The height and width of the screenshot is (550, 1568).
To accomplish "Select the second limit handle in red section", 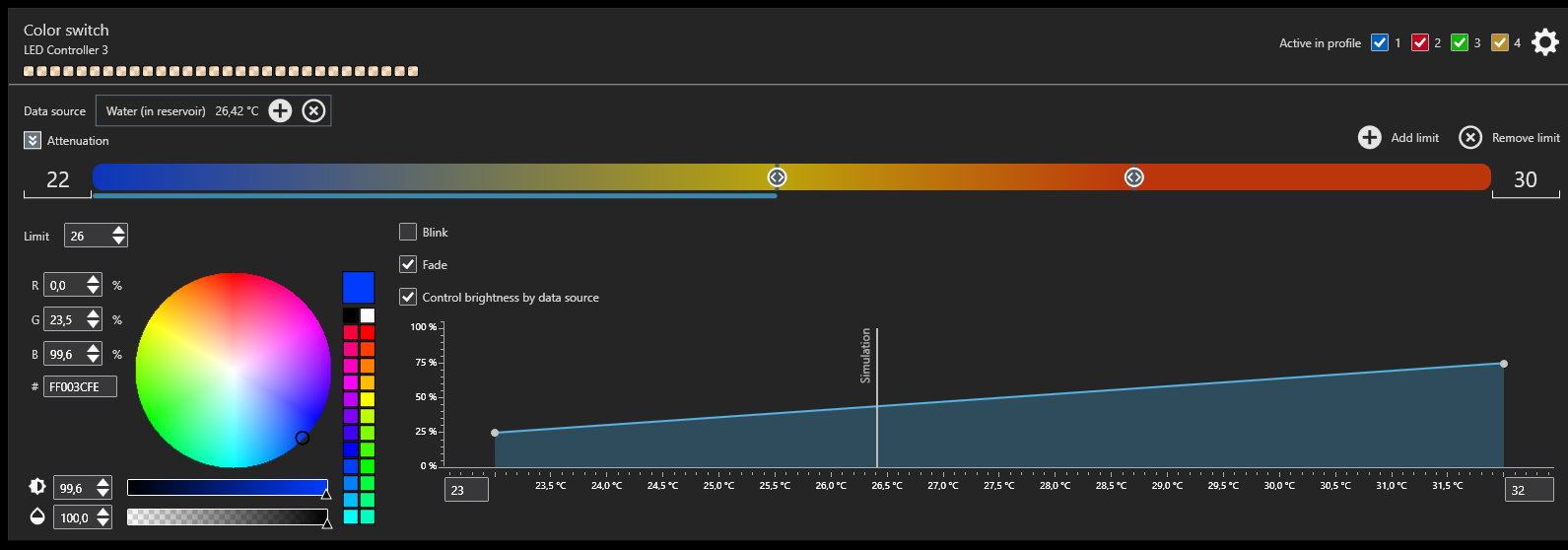I will [x=1133, y=177].
